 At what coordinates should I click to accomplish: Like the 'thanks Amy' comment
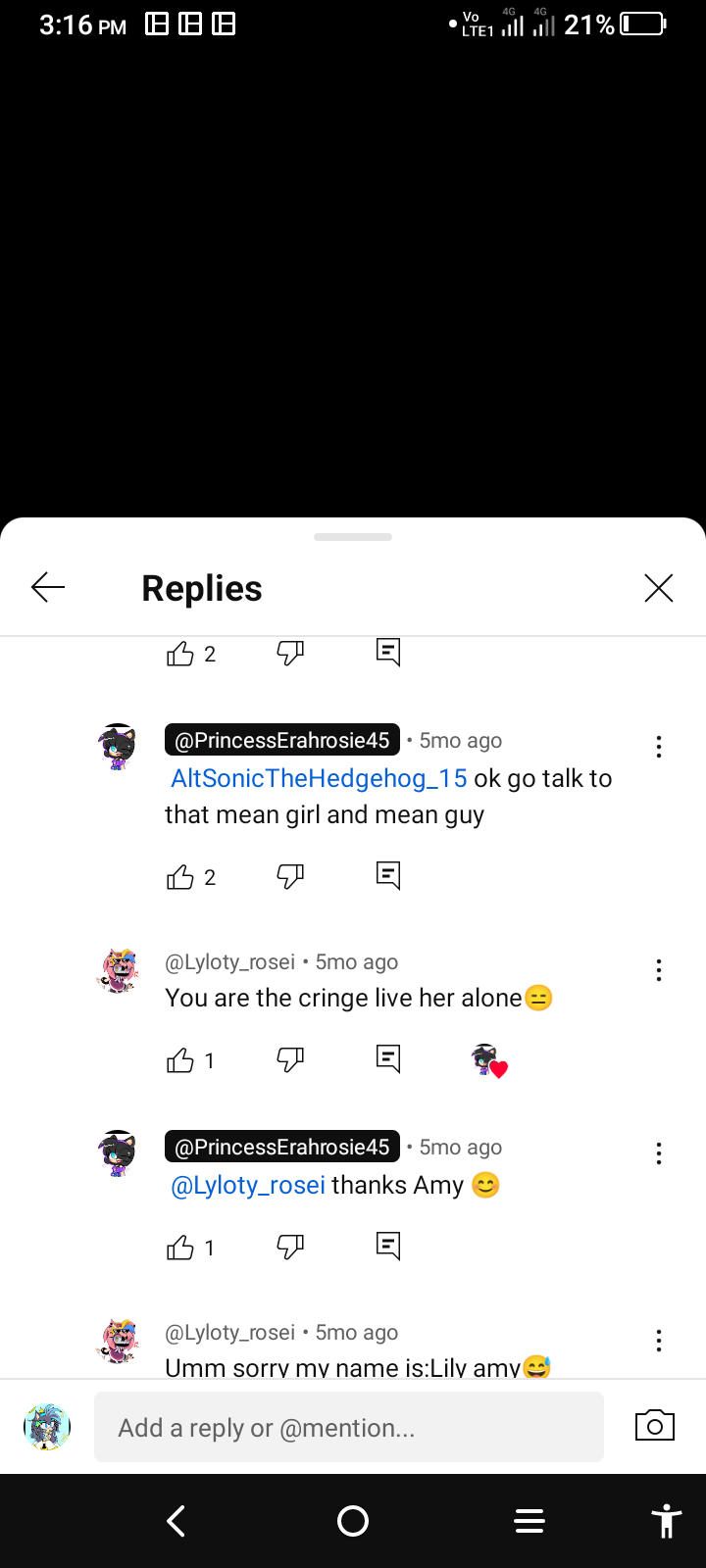(180, 1248)
